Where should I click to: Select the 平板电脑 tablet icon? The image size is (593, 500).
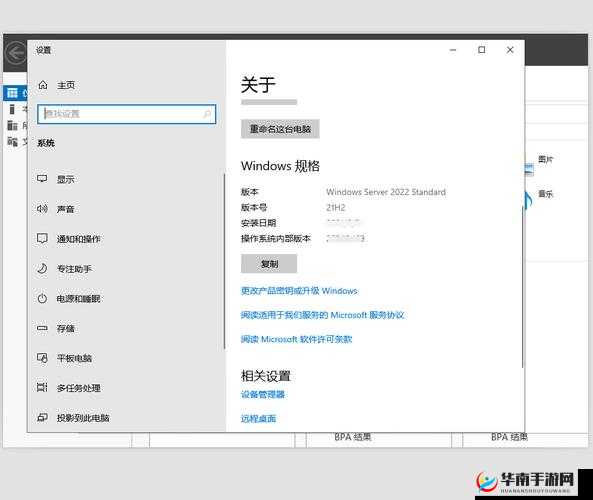coord(42,358)
